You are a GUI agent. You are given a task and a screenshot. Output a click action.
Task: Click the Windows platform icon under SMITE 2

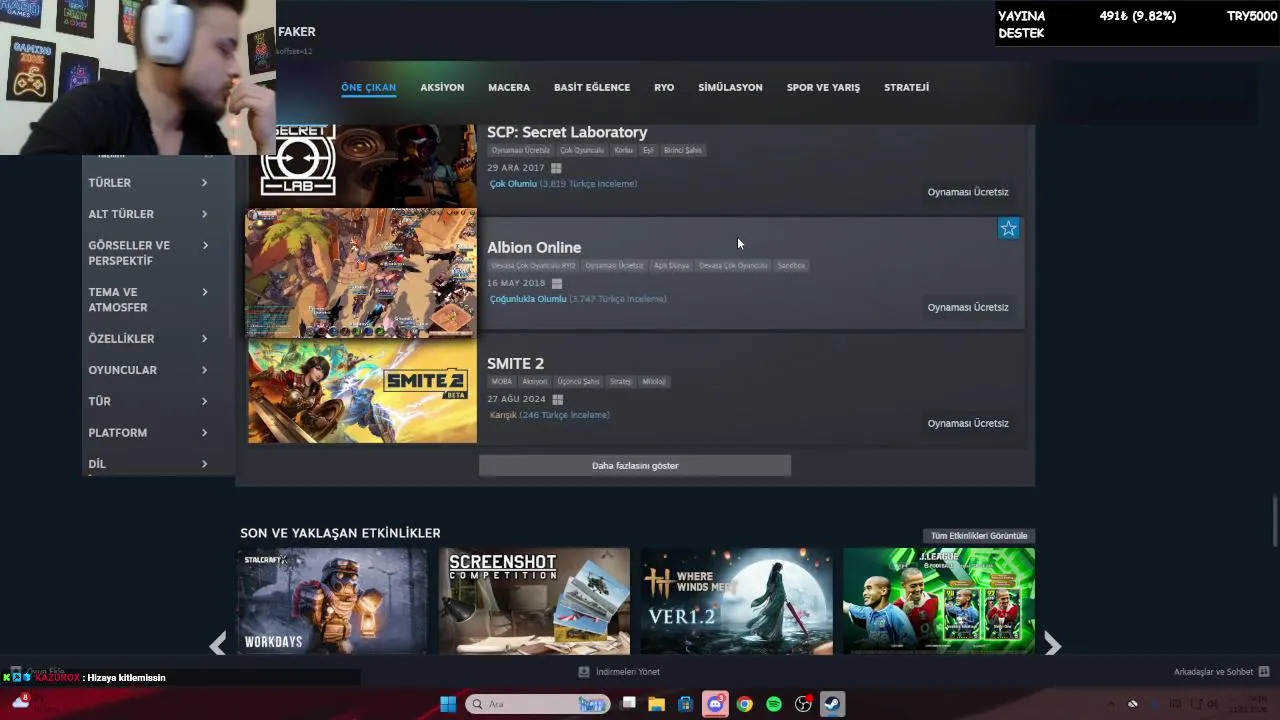click(557, 399)
